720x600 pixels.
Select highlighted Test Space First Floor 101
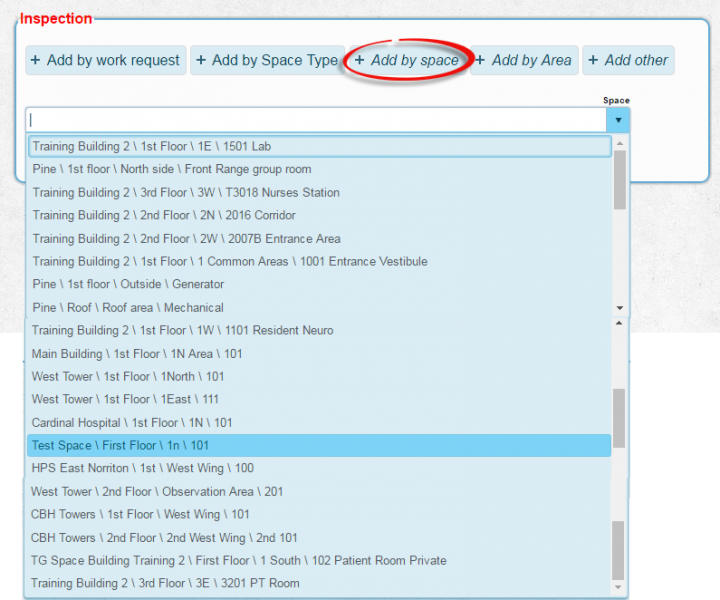pyautogui.click(x=318, y=445)
